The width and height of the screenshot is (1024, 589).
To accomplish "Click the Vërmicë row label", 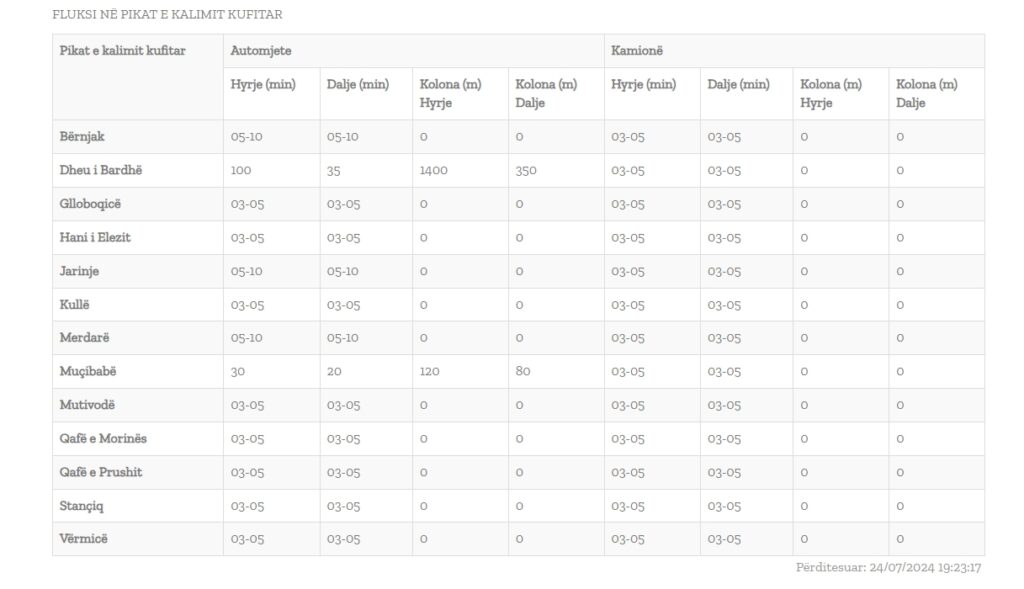I will (84, 539).
